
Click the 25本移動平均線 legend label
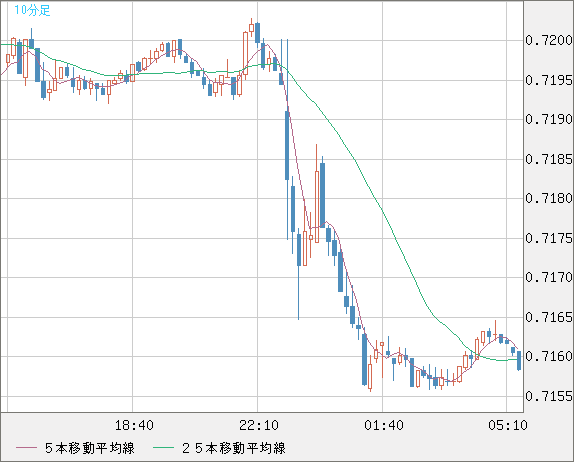pos(234,448)
